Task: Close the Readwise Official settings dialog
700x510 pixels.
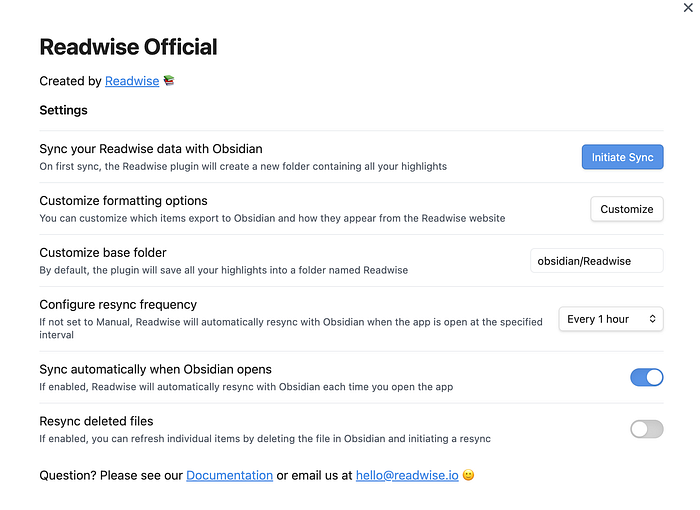Action: click(x=688, y=8)
